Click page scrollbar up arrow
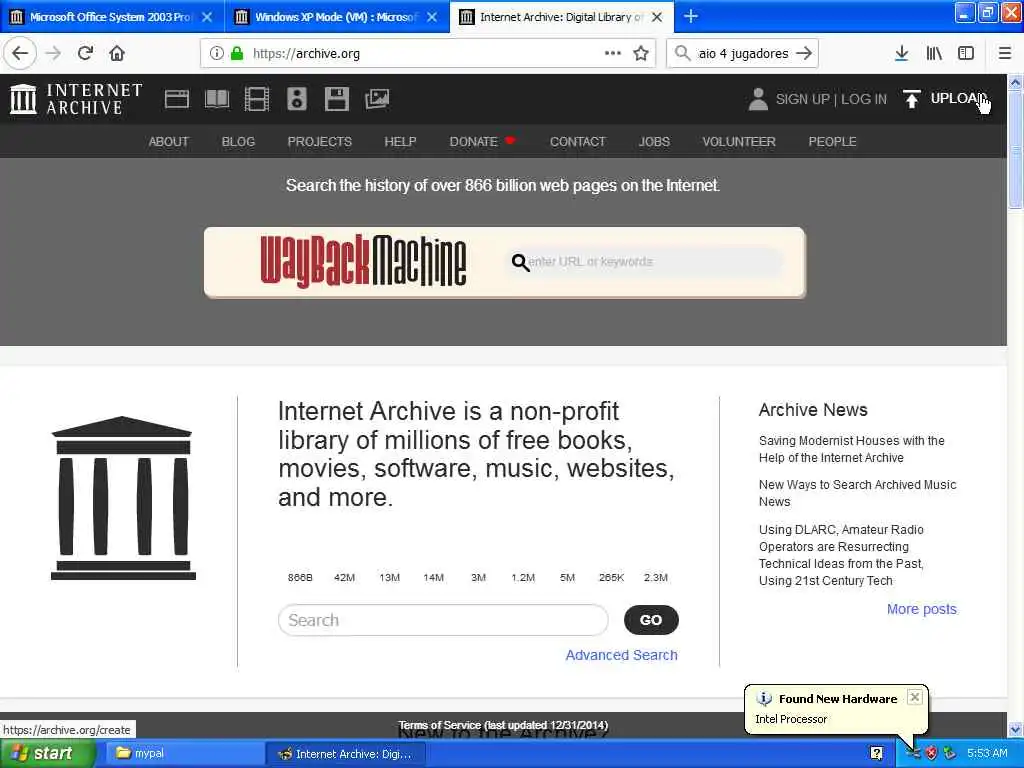1024x768 pixels. coord(1015,83)
